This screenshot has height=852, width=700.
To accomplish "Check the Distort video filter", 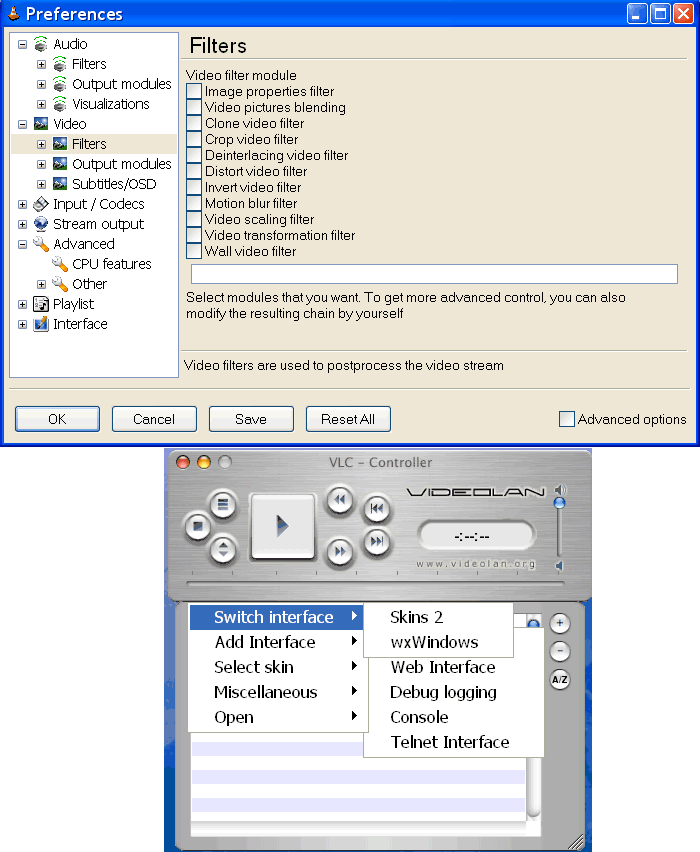I will click(x=194, y=171).
